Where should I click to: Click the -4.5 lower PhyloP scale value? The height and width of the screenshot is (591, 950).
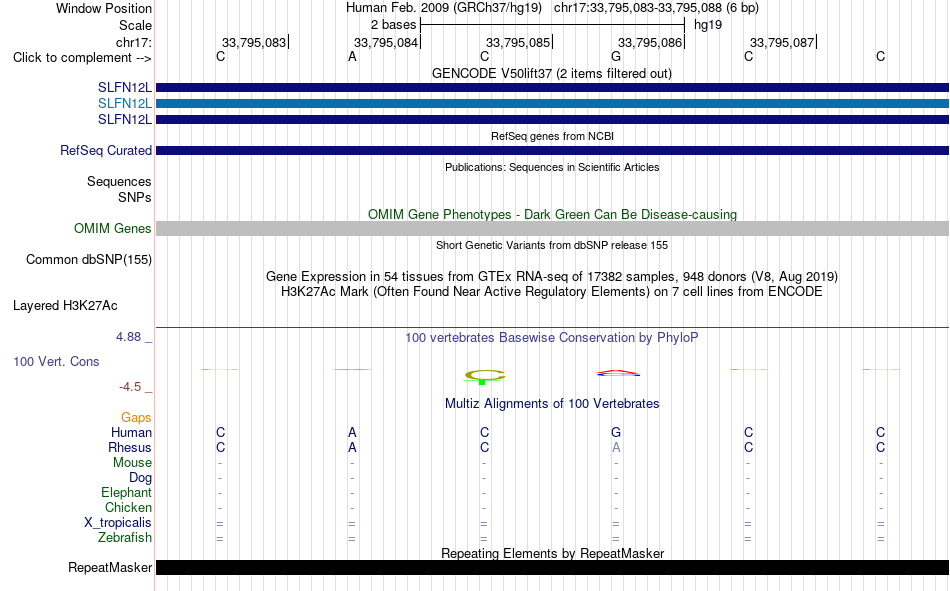[x=130, y=387]
